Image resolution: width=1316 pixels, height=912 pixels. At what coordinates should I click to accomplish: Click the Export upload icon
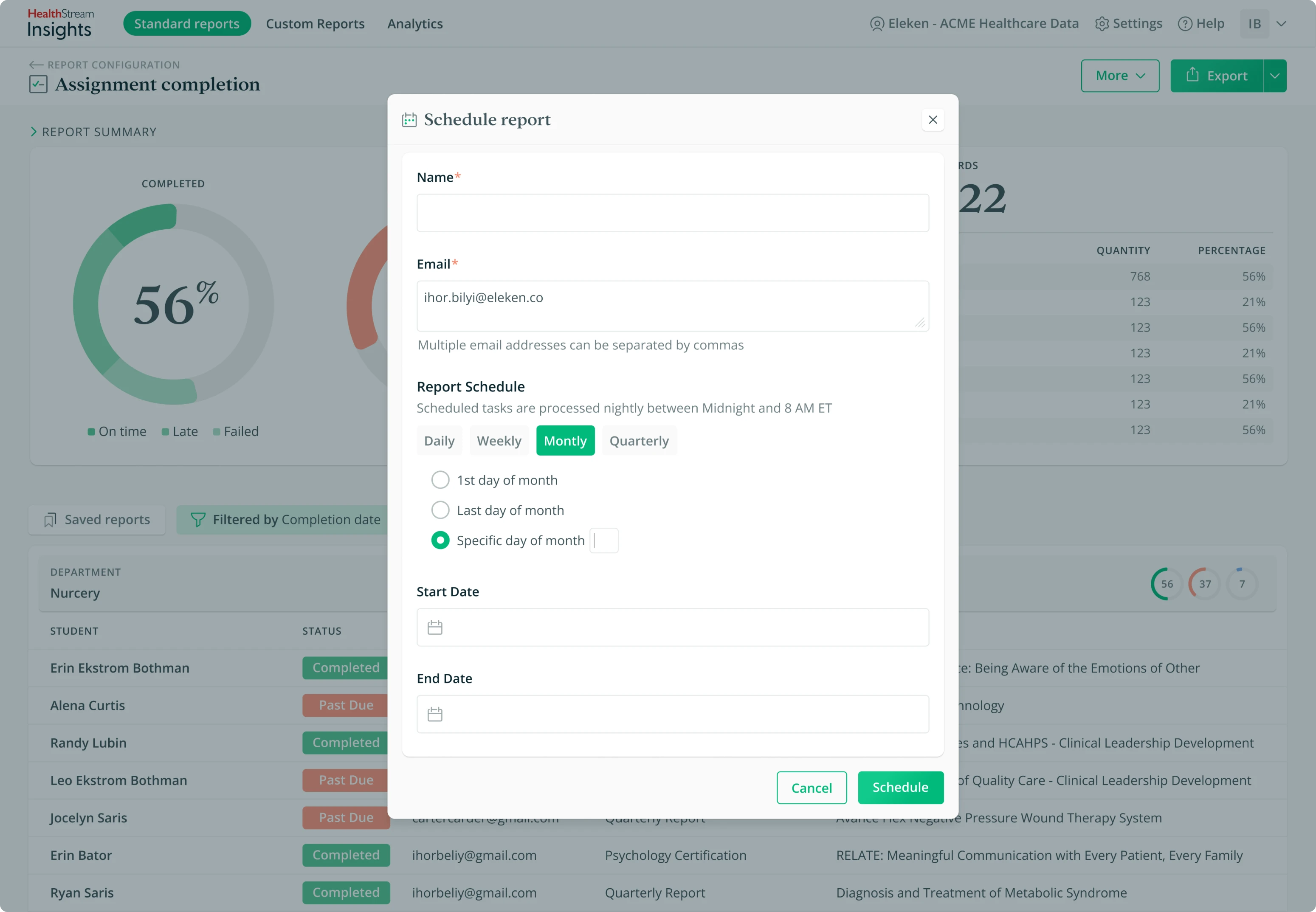coord(1192,76)
